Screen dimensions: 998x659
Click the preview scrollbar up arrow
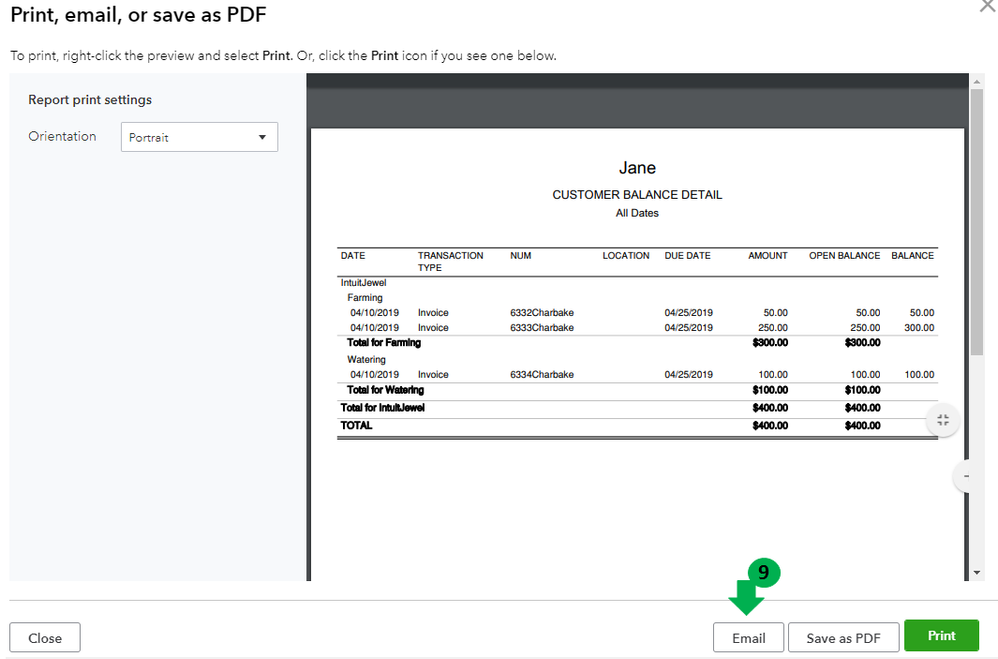click(x=976, y=81)
